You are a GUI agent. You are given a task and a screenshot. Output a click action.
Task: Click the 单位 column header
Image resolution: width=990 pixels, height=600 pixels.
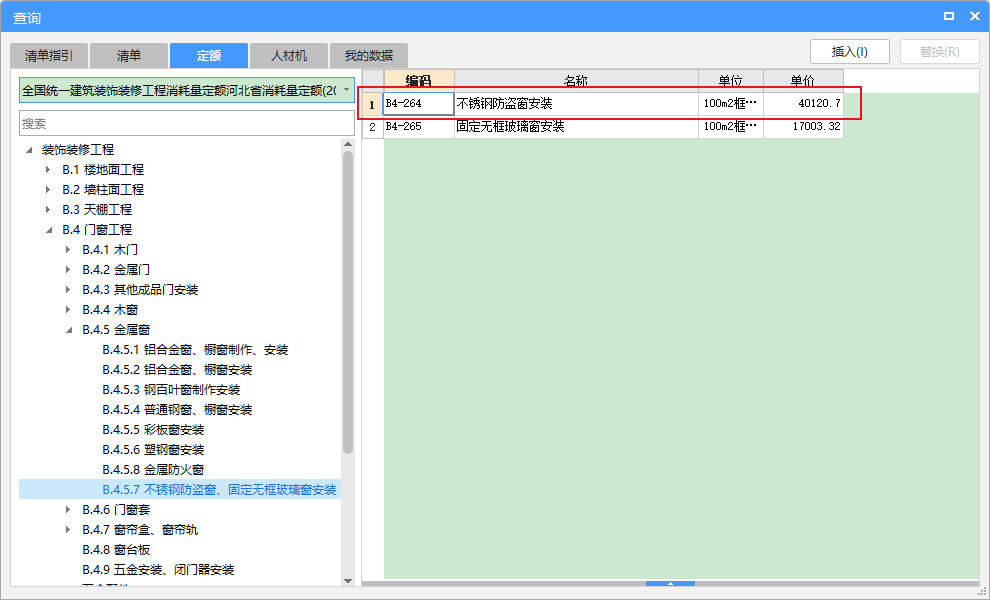[x=731, y=80]
